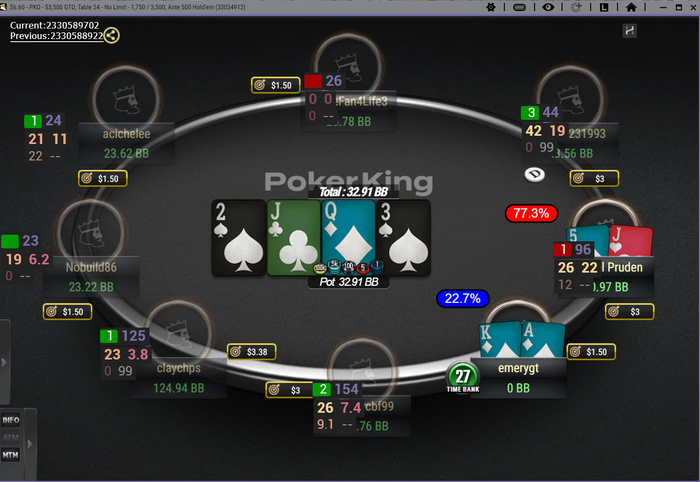Select the Queen of diamonds board card

[x=349, y=237]
